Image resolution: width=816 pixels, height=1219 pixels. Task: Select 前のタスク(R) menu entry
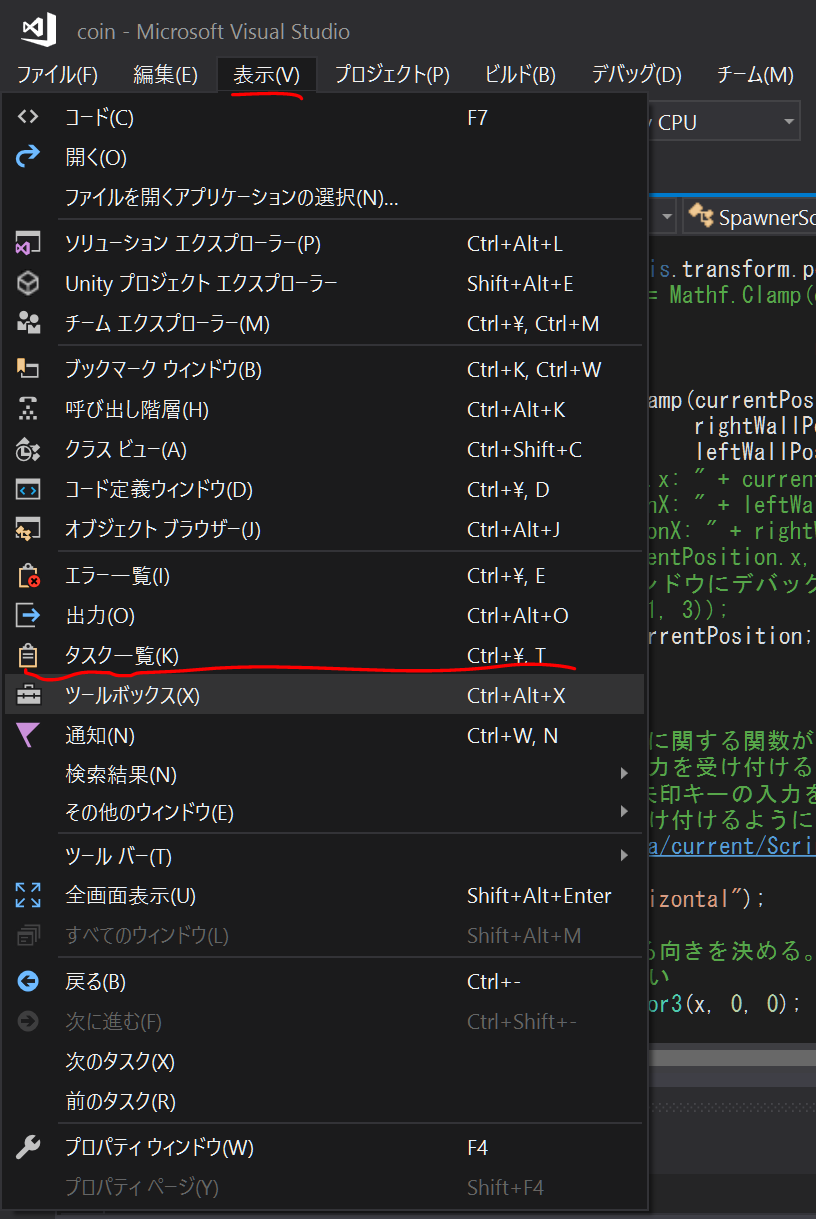[x=324, y=1101]
